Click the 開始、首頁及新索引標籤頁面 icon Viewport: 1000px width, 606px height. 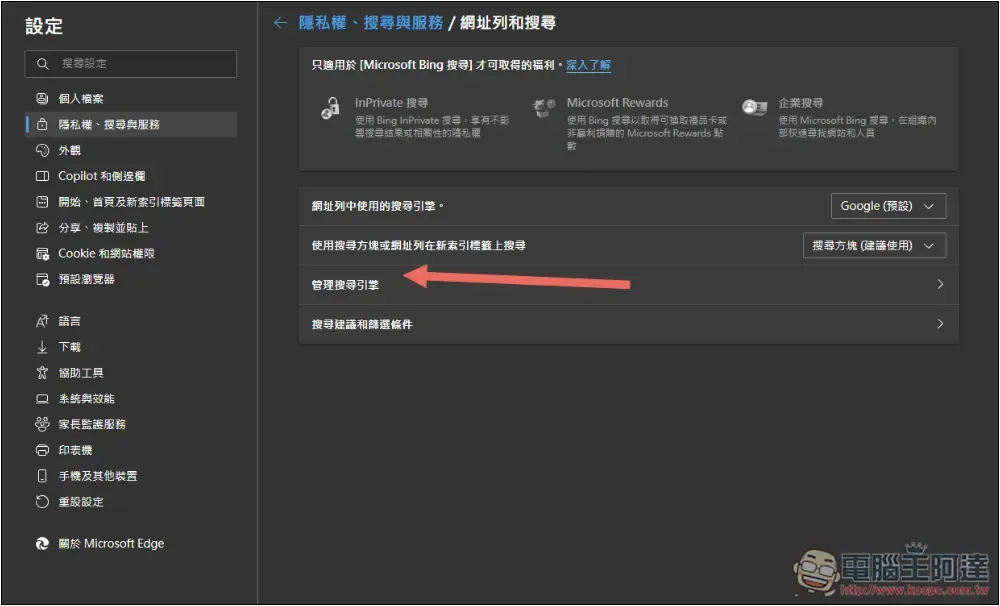[x=42, y=202]
